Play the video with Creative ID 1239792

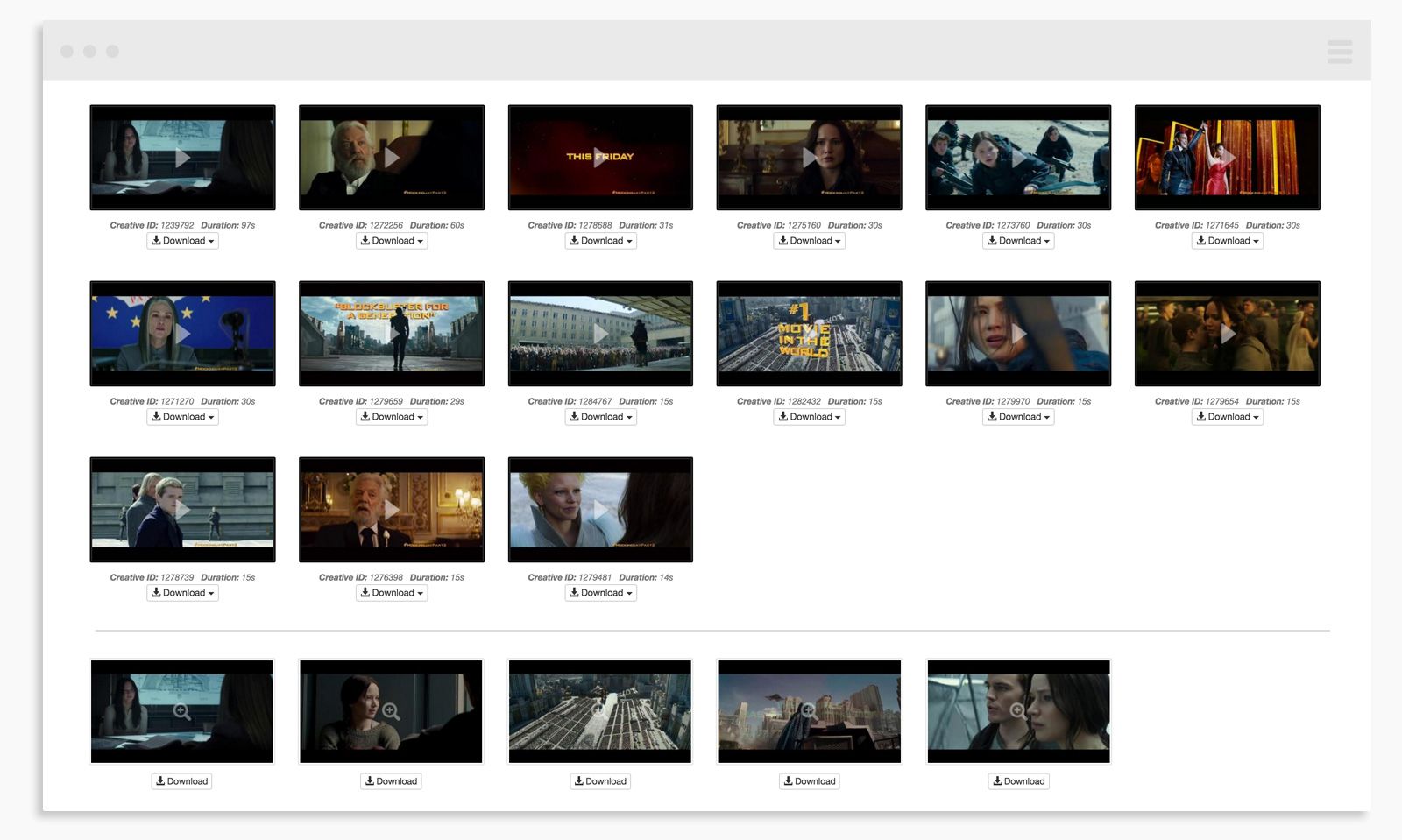[x=182, y=158]
